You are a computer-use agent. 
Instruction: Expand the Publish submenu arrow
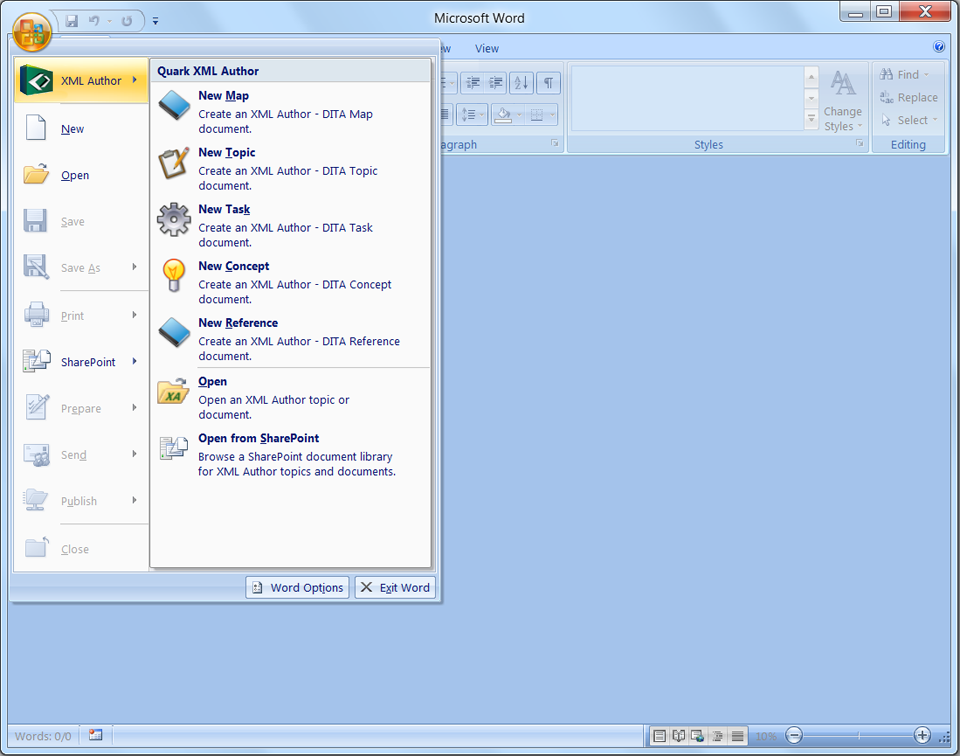click(134, 500)
